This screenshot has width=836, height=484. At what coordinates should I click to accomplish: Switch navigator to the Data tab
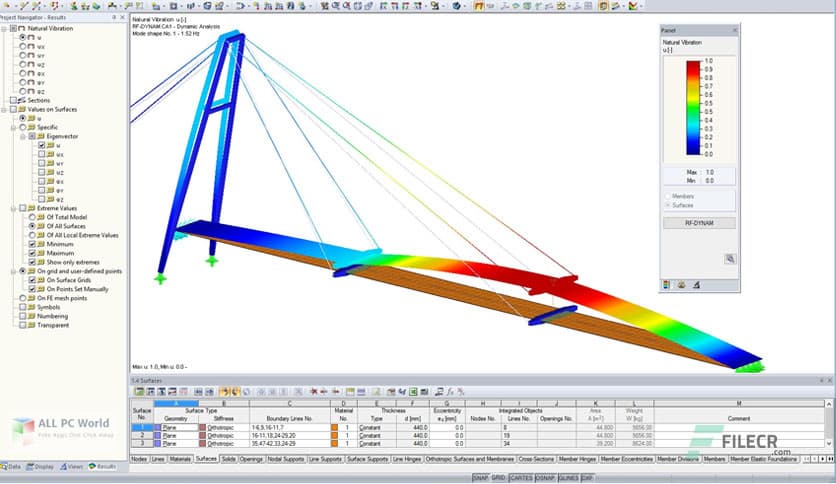tap(12, 466)
